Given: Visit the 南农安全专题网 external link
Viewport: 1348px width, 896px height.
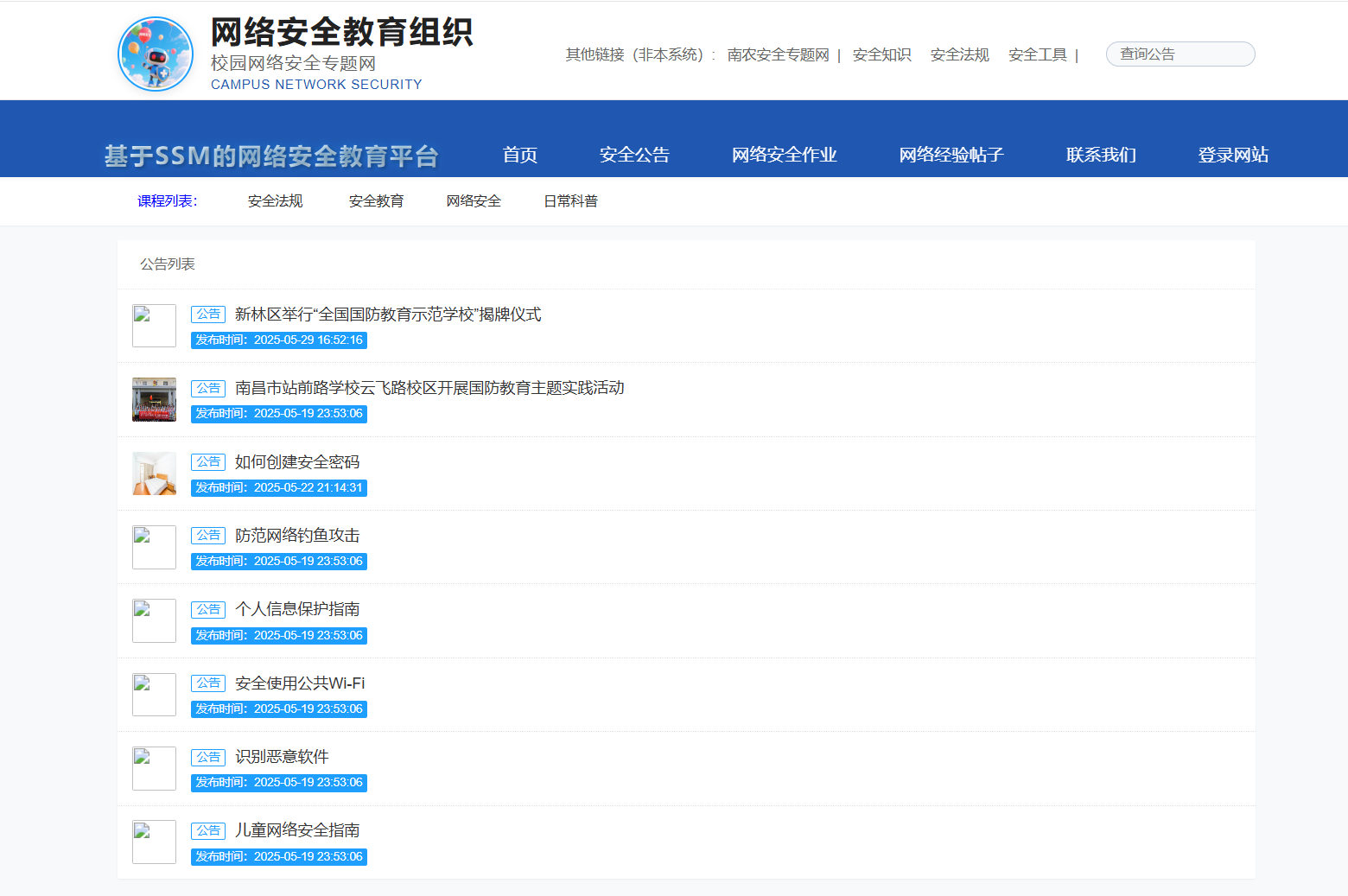Looking at the screenshot, I should point(776,54).
